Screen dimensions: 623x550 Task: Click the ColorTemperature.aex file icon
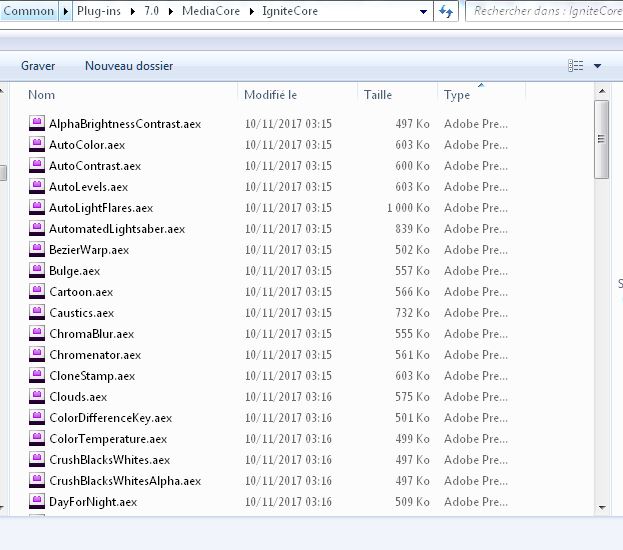coord(37,439)
